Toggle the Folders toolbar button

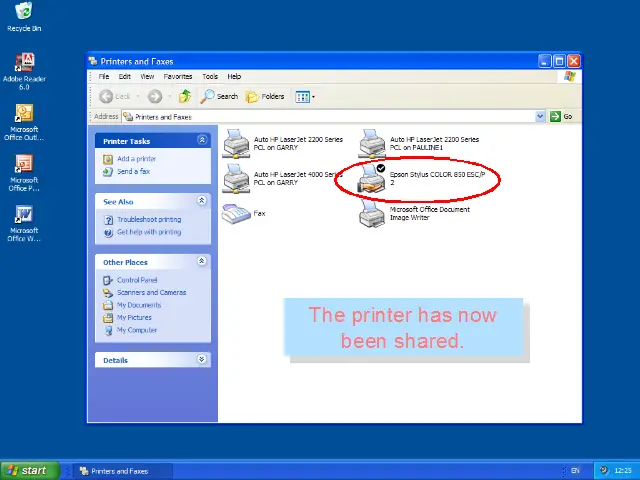(x=265, y=96)
